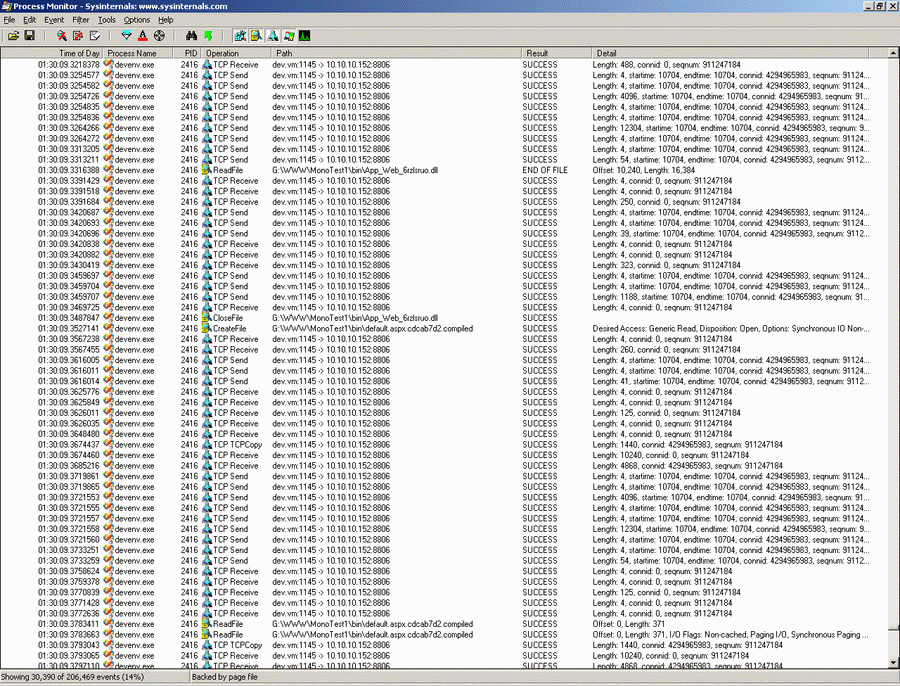
Task: Click the App_Web_6rzlsruo.dll path in CloseFile row
Action: click(x=355, y=318)
